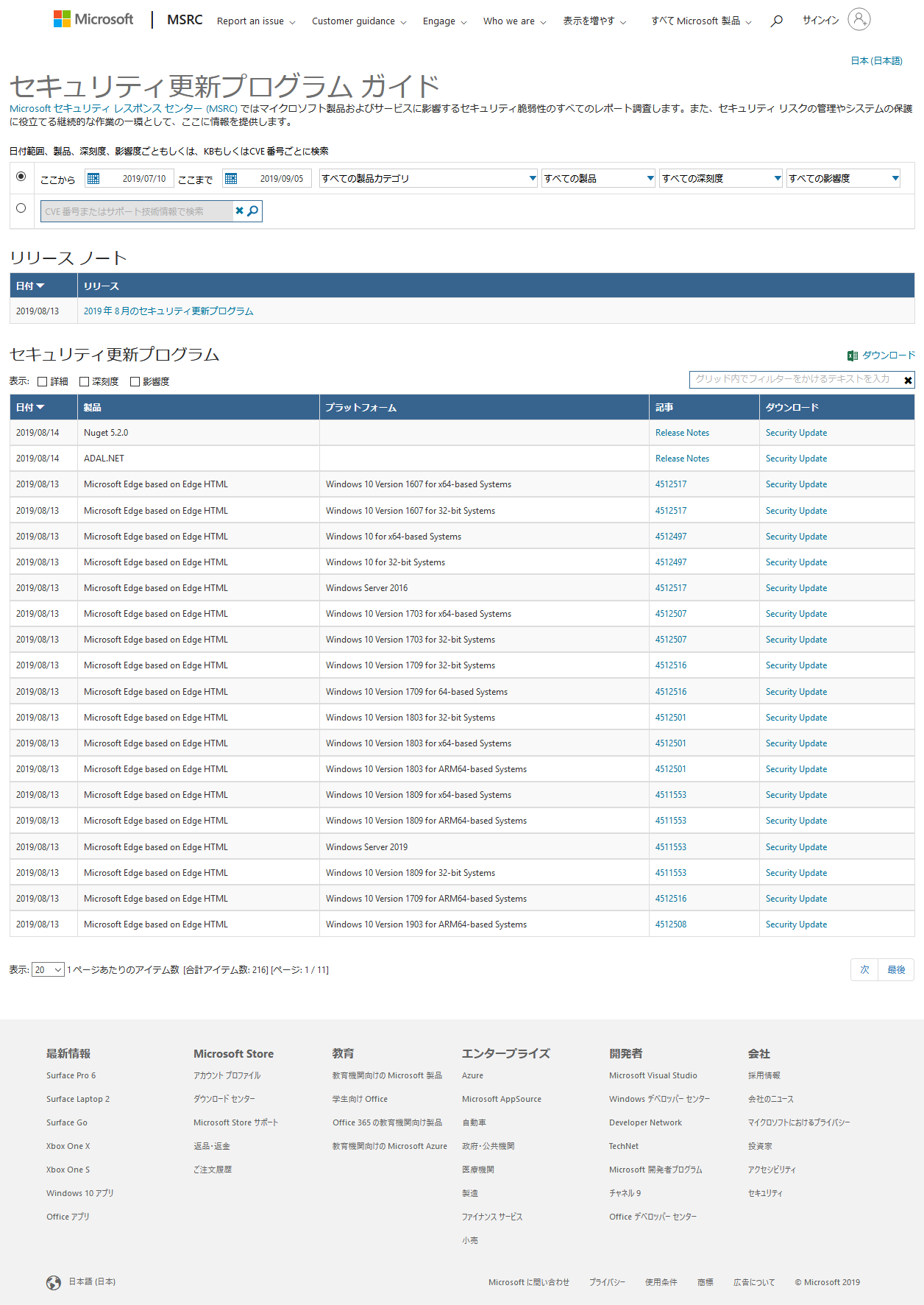The image size is (924, 1305).
Task: Click the 日本 (日本語) language link
Action: [x=876, y=61]
